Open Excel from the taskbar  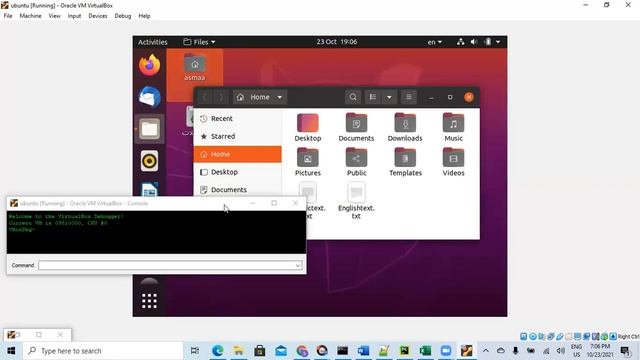[425, 351]
